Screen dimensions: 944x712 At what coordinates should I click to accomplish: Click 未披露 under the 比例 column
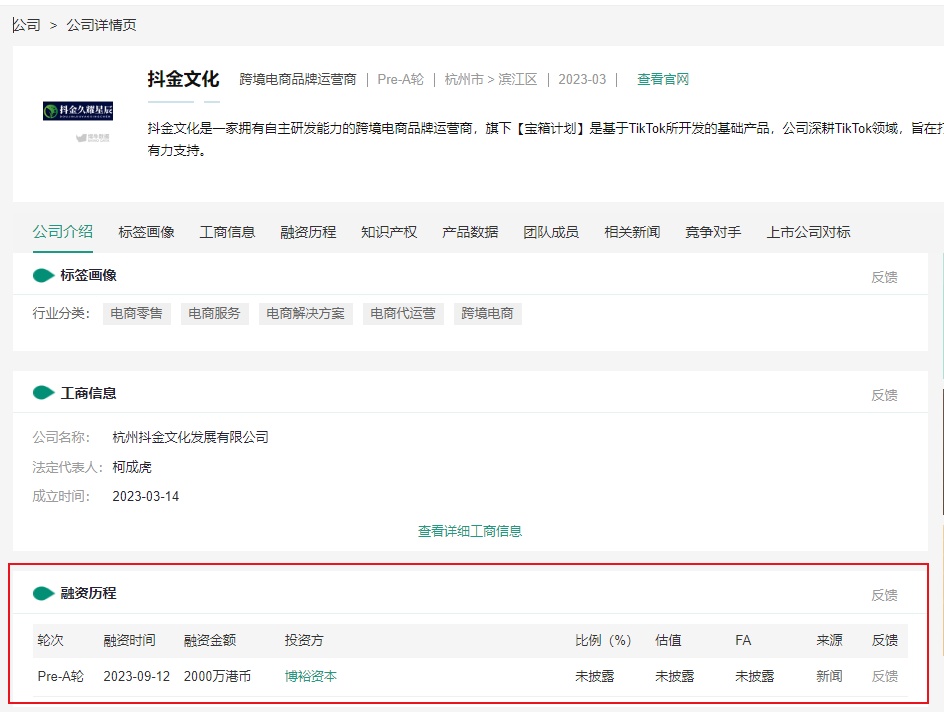[x=594, y=676]
